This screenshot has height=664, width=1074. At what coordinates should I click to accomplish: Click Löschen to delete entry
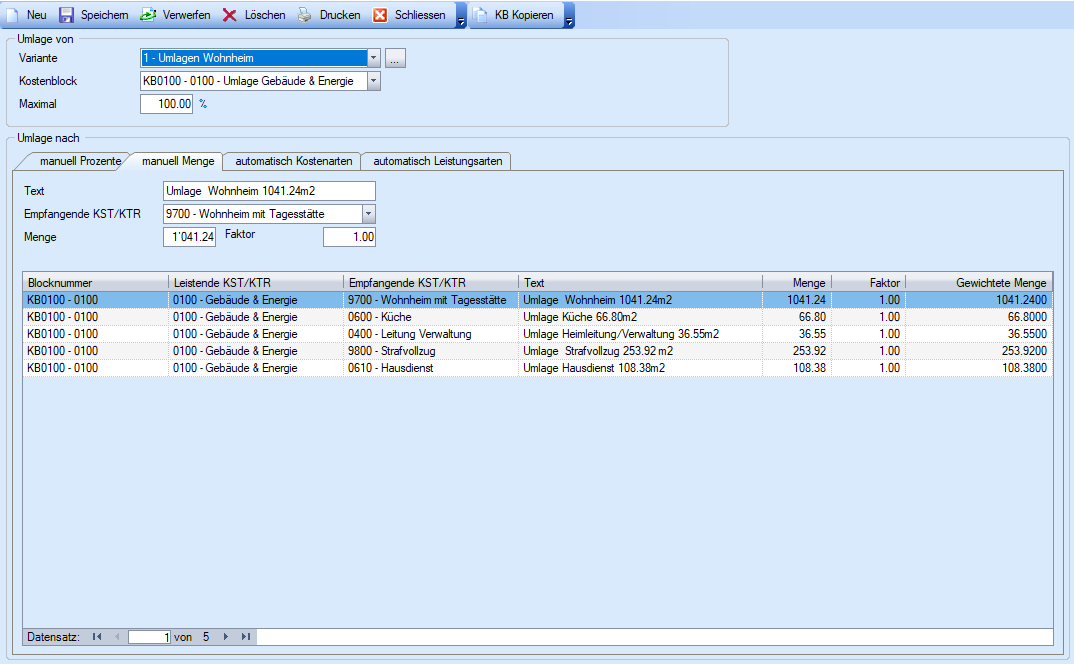coord(265,14)
